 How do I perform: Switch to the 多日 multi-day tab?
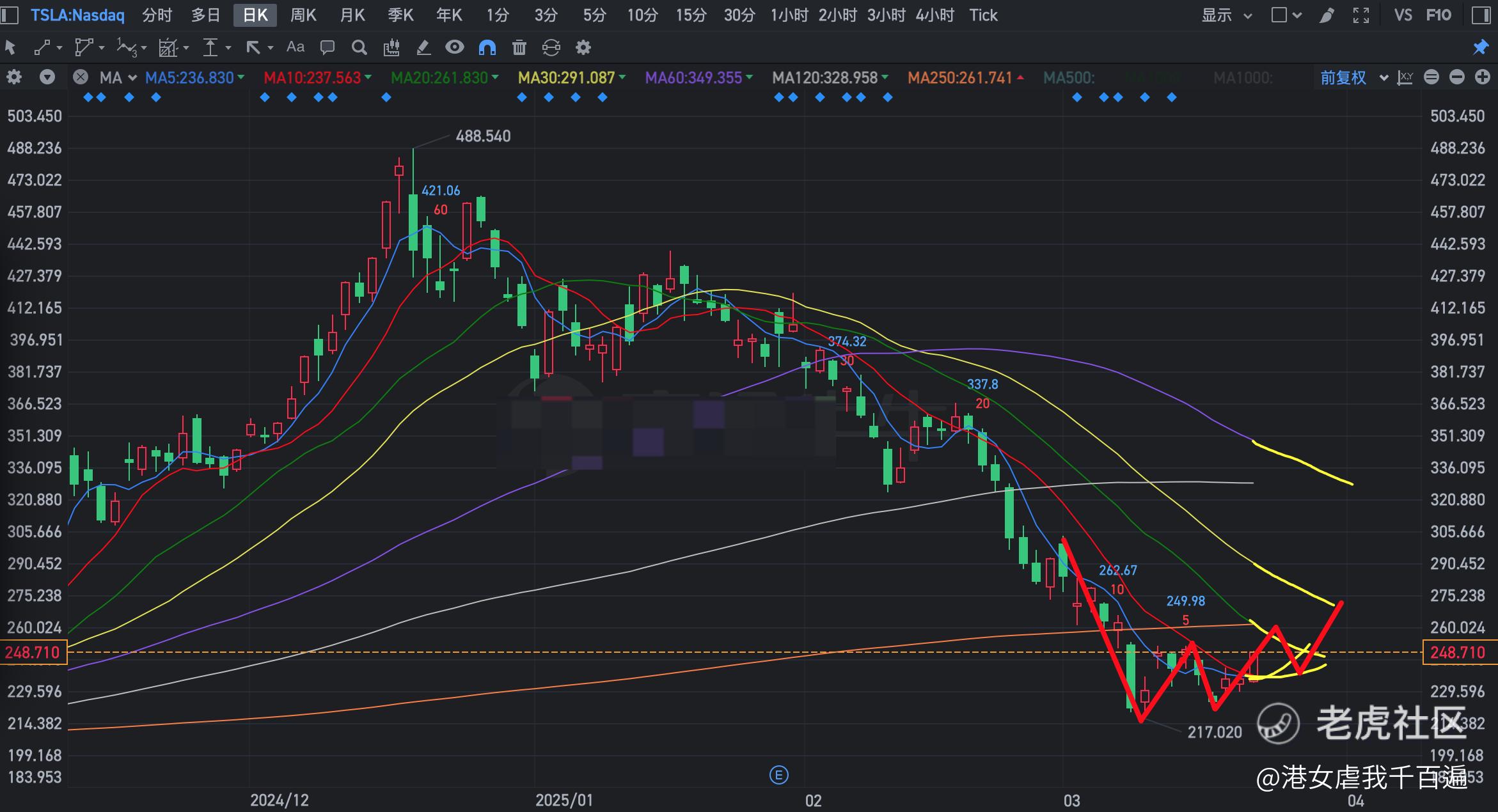tap(205, 15)
